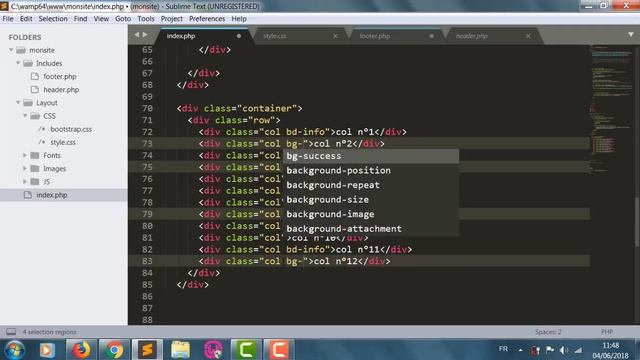Image resolution: width=640 pixels, height=360 pixels.
Task: Click the volume icon in system tray
Action: (x=564, y=350)
